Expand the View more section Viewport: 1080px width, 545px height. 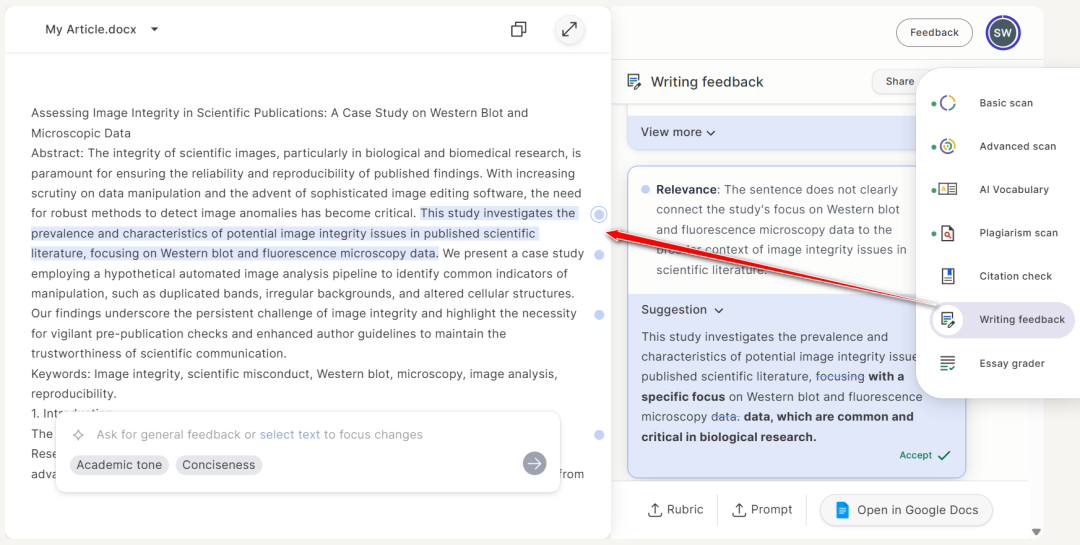(678, 132)
